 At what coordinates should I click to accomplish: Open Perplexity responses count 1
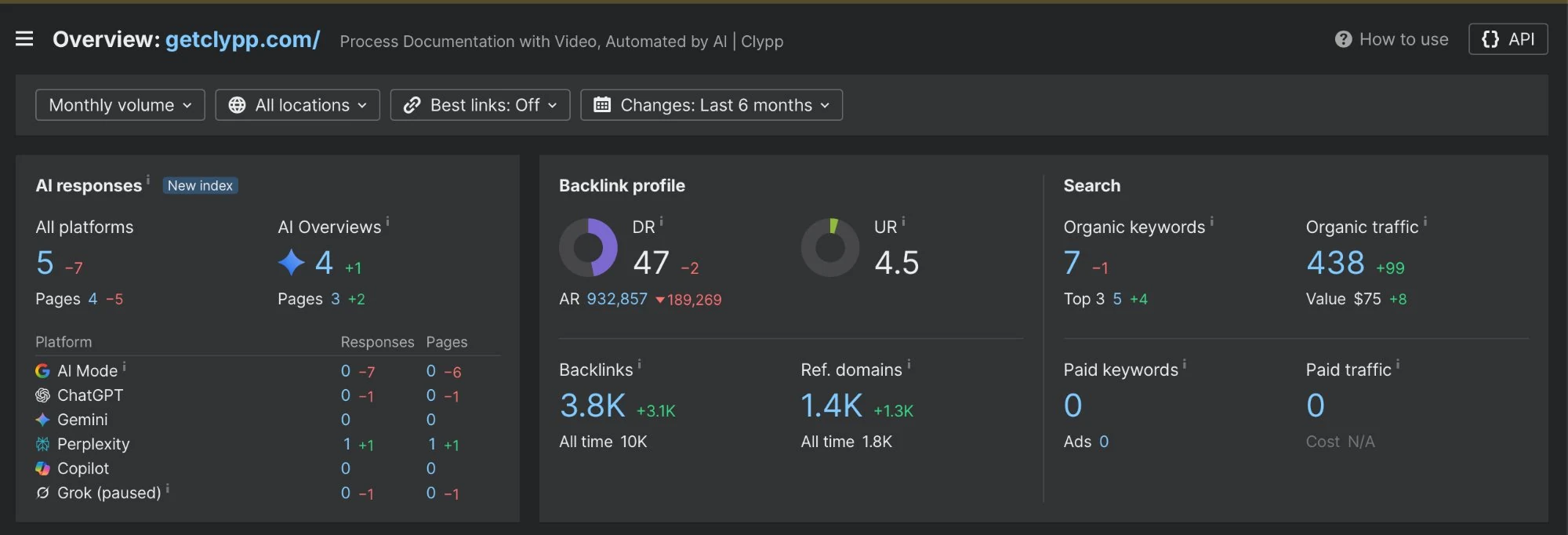347,444
